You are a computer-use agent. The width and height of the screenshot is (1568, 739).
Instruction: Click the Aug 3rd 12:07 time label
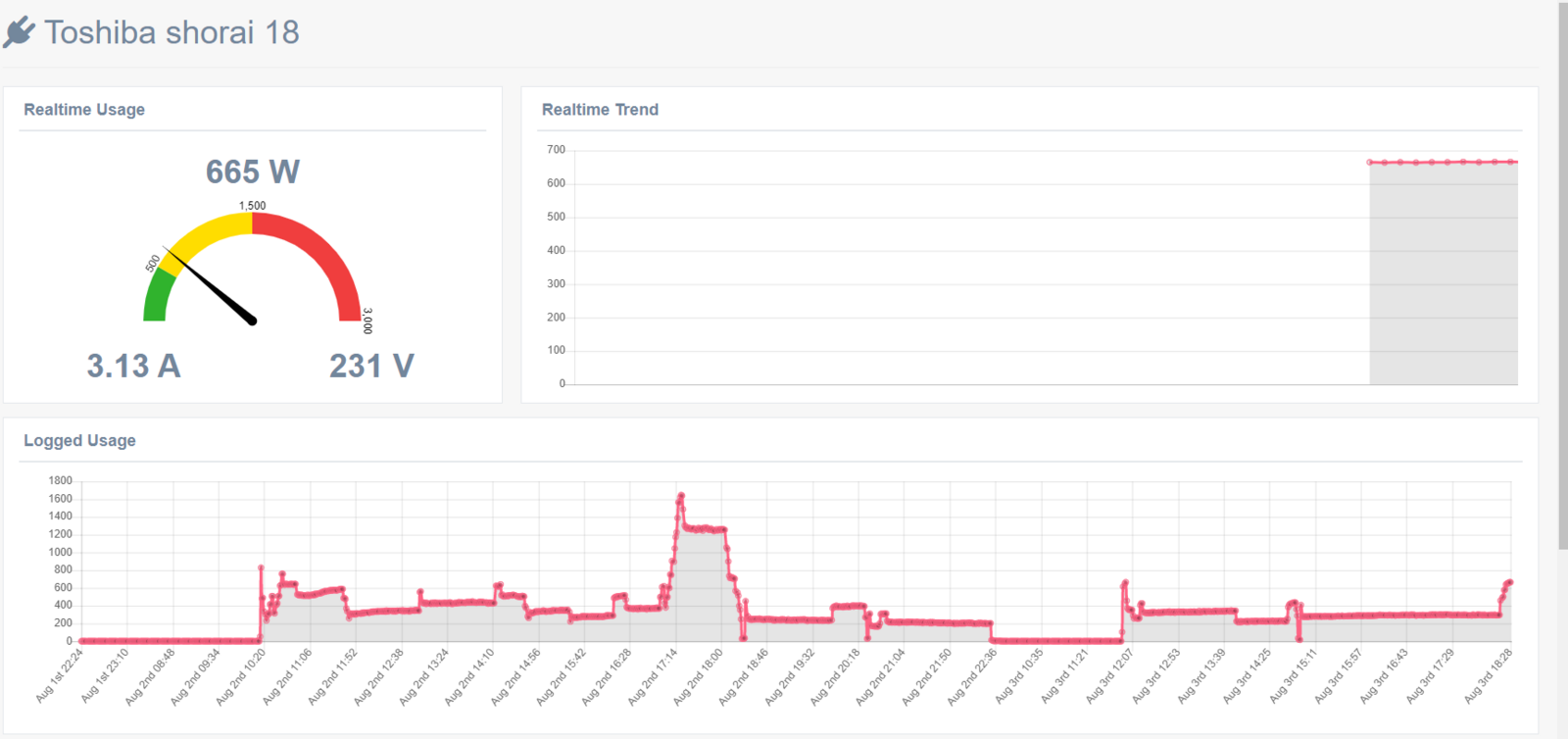point(1109,675)
